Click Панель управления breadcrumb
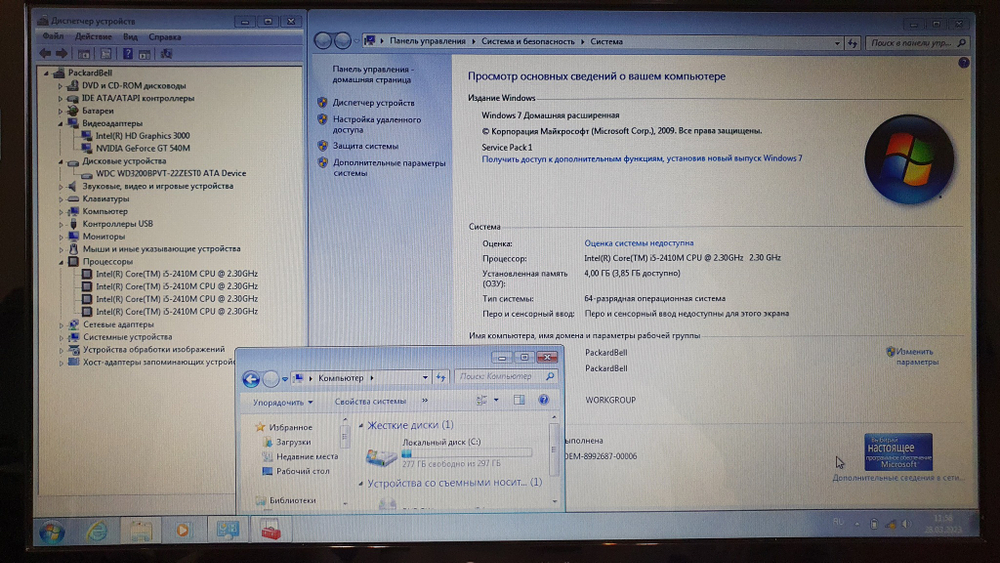This screenshot has width=1000, height=563. tap(427, 41)
